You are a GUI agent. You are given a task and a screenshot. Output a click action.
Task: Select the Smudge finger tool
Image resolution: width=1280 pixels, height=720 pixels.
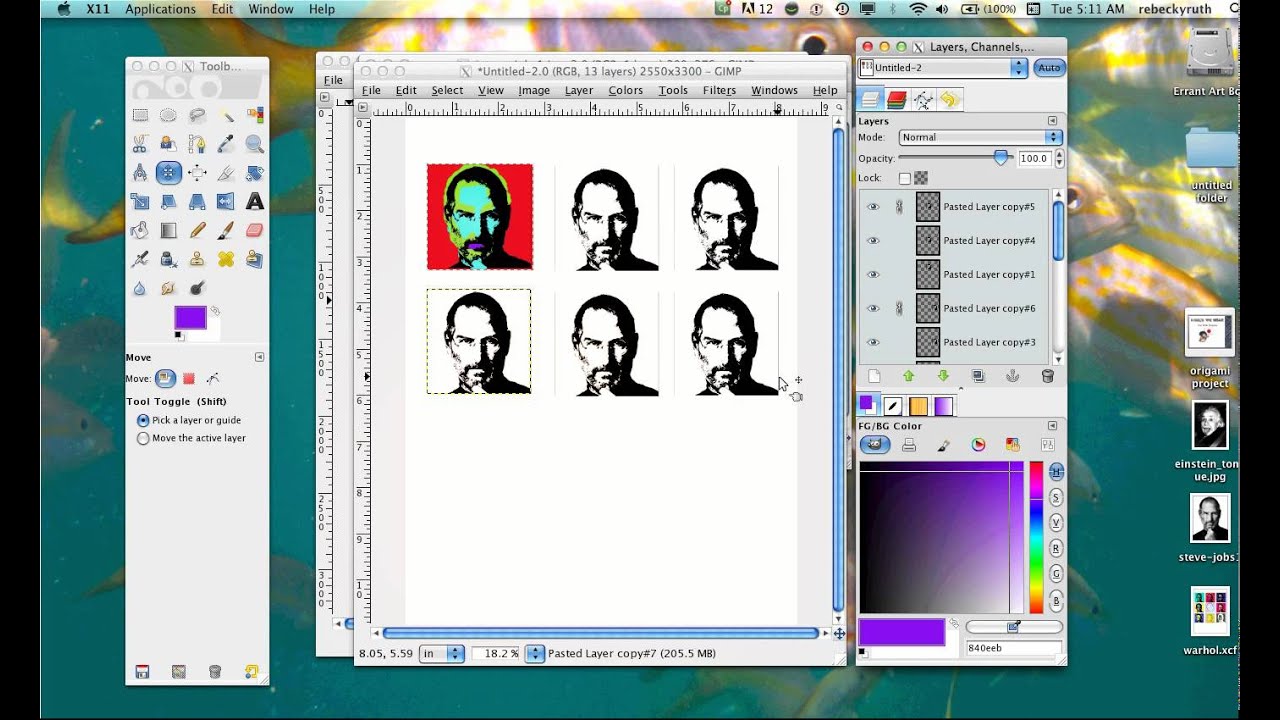click(x=168, y=288)
